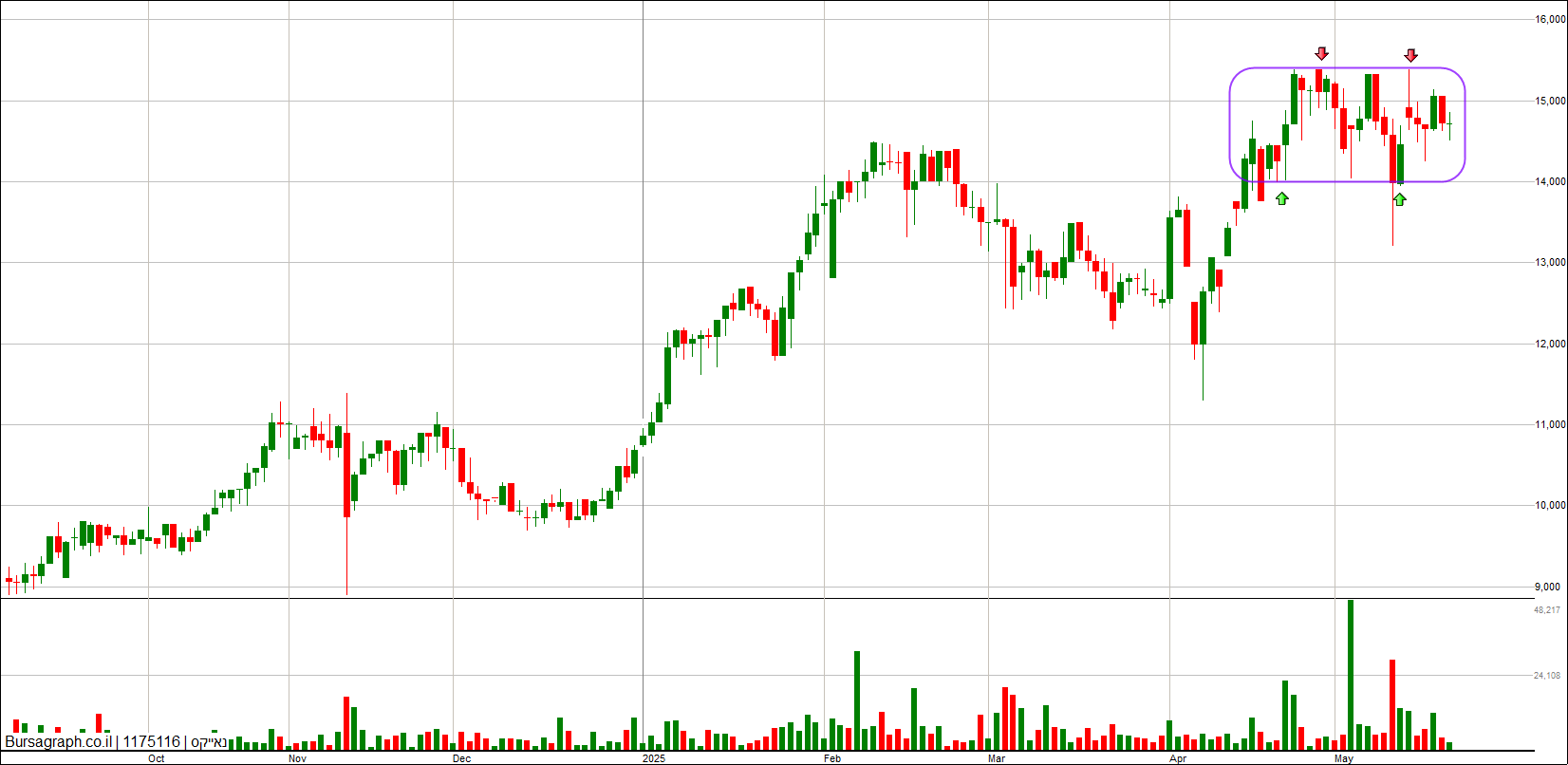Select the 11,000 price axis label

(1549, 424)
